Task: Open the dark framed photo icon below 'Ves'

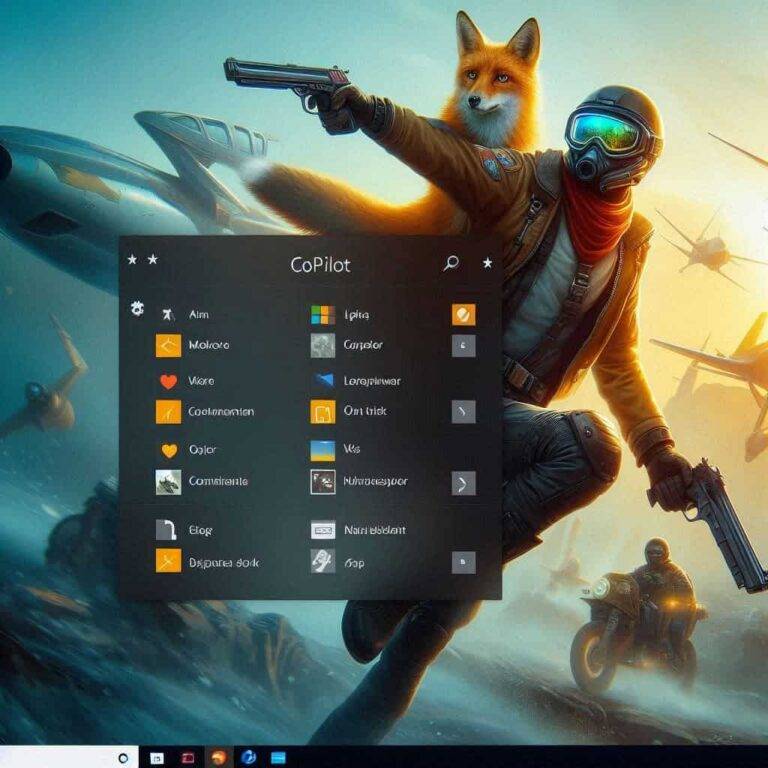Action: tap(323, 482)
